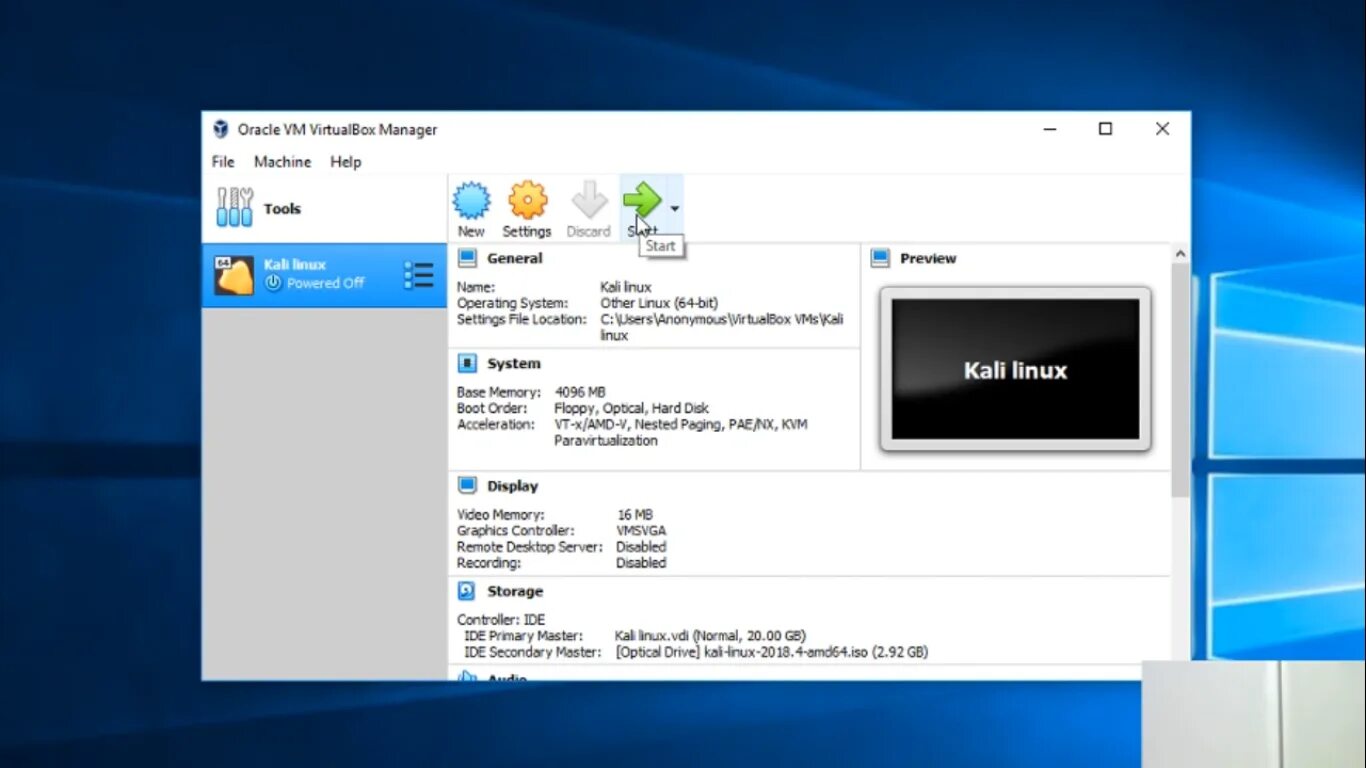Open the Machine menu

282,161
